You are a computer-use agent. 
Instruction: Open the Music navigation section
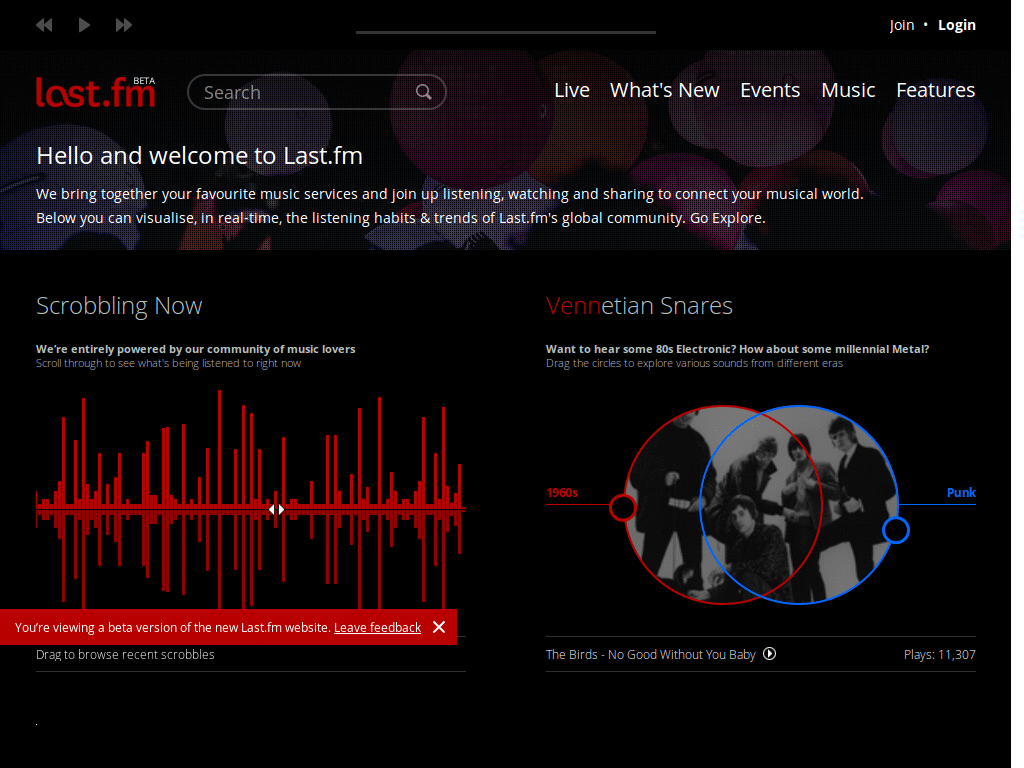(x=848, y=90)
